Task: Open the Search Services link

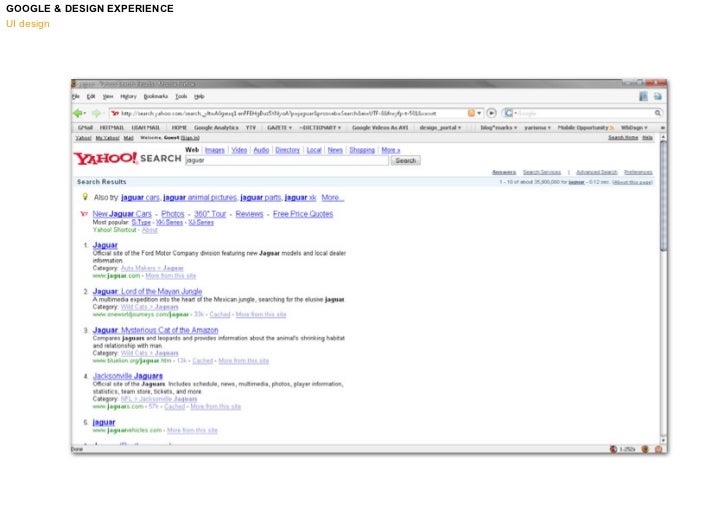Action: tap(542, 172)
